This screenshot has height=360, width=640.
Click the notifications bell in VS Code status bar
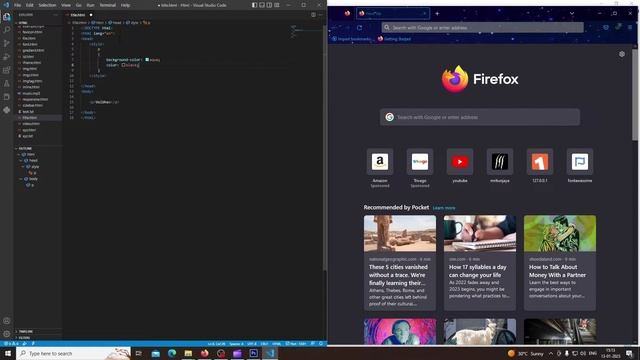pos(321,344)
